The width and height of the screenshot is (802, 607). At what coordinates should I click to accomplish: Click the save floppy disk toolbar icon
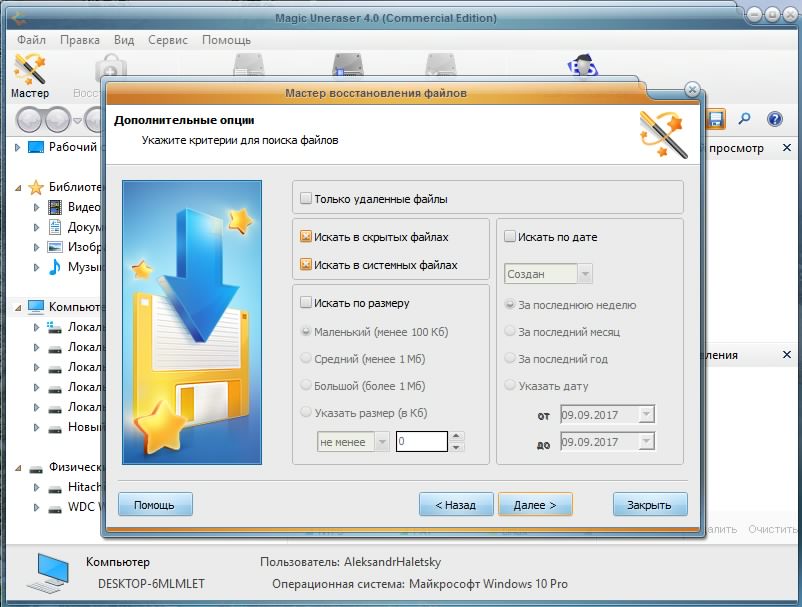point(716,119)
